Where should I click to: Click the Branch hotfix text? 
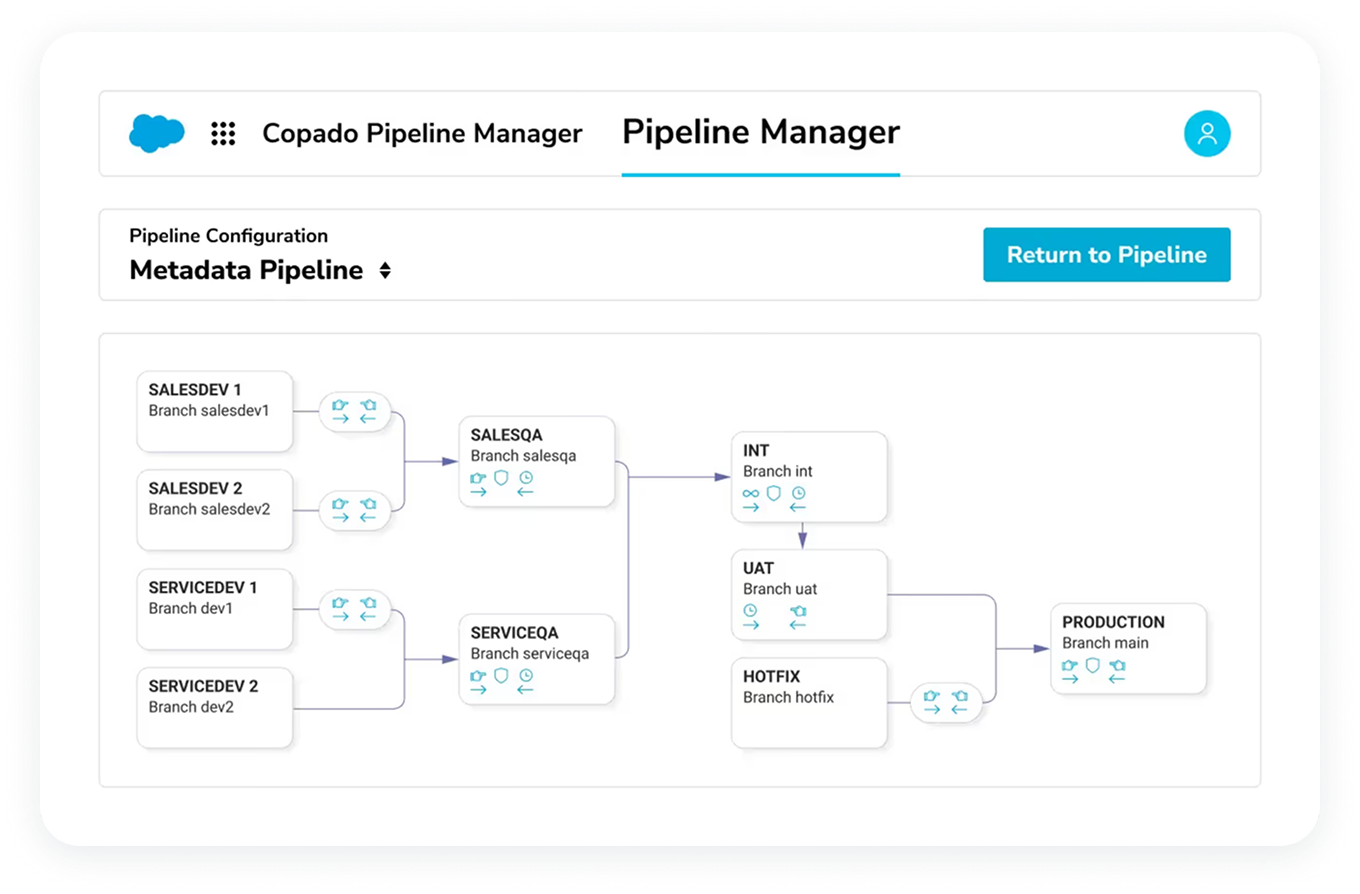788,698
